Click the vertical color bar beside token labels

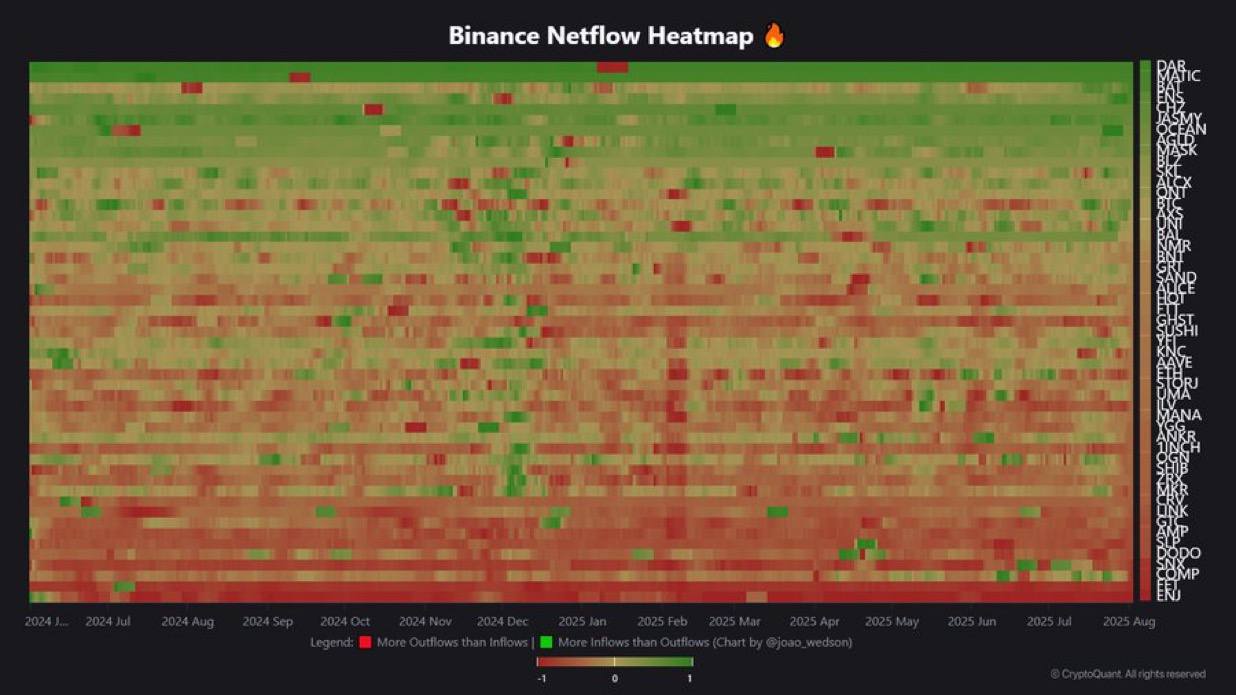click(x=1145, y=331)
